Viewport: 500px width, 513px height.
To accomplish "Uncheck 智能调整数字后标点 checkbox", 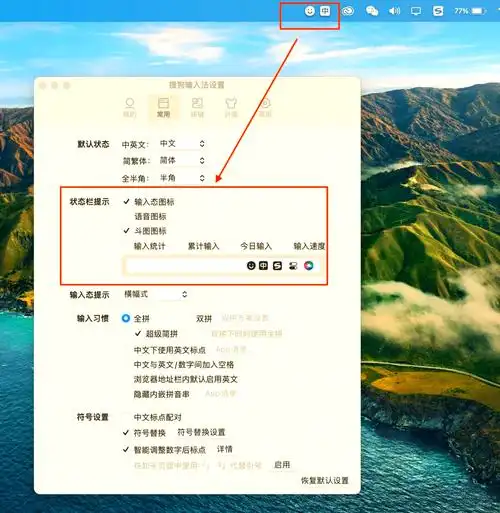I will pos(126,450).
